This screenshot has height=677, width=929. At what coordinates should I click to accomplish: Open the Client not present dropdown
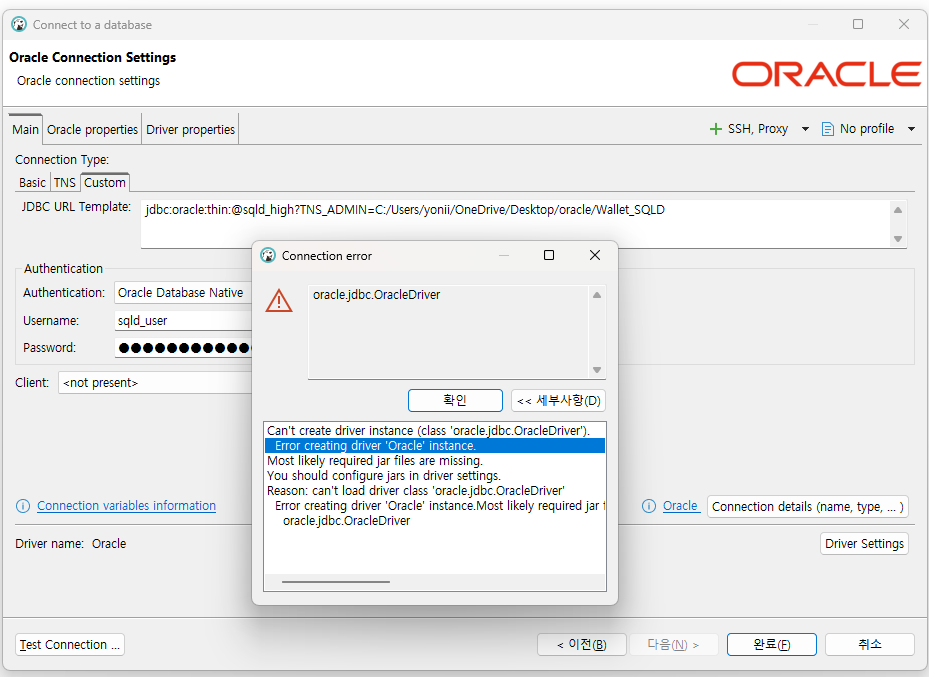tap(155, 383)
